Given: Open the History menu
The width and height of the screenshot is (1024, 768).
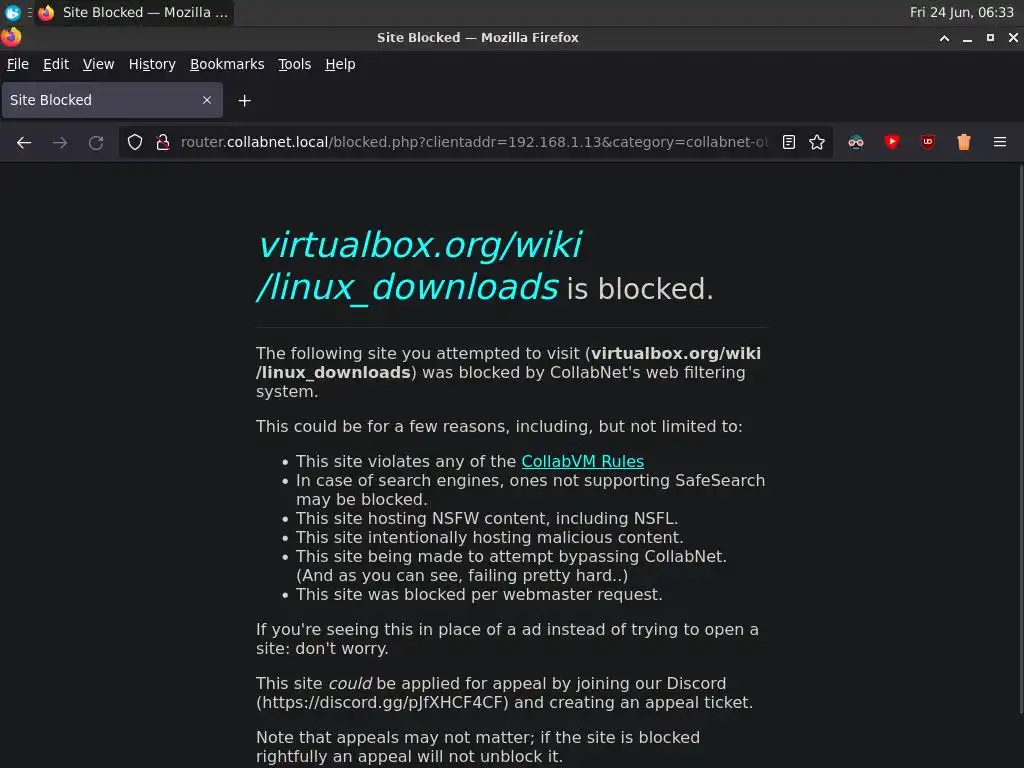Looking at the screenshot, I should [152, 64].
